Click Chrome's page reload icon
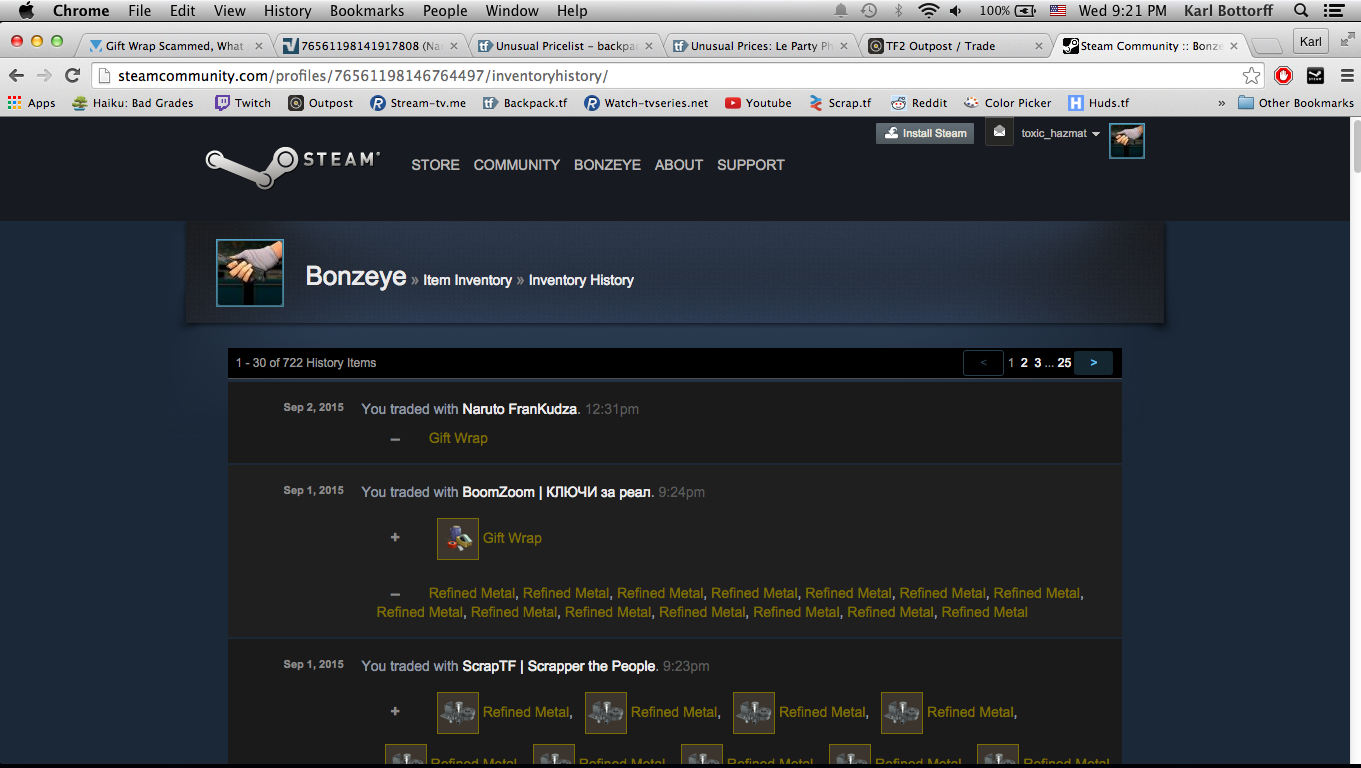This screenshot has height=768, width=1361. point(72,76)
